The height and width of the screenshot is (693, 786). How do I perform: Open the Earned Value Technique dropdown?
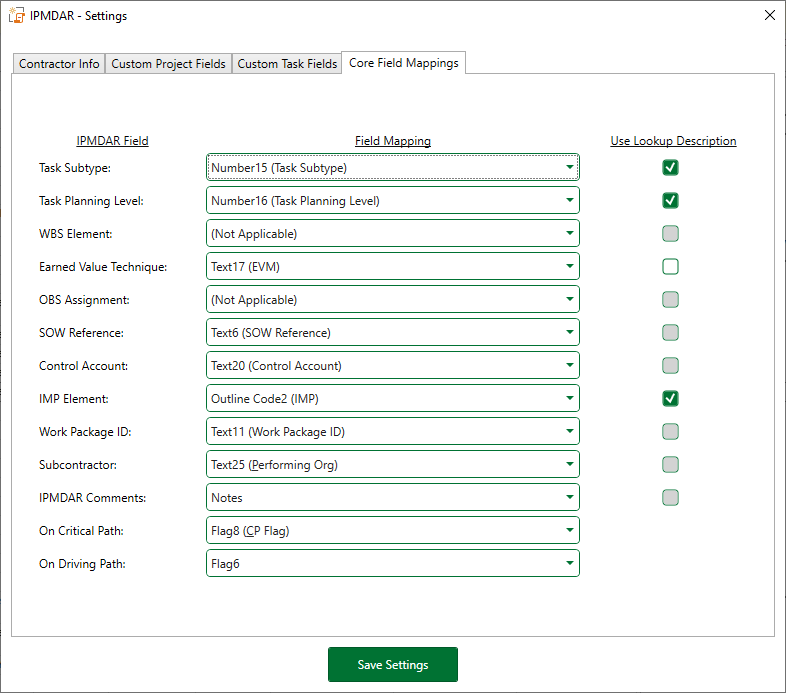(392, 267)
